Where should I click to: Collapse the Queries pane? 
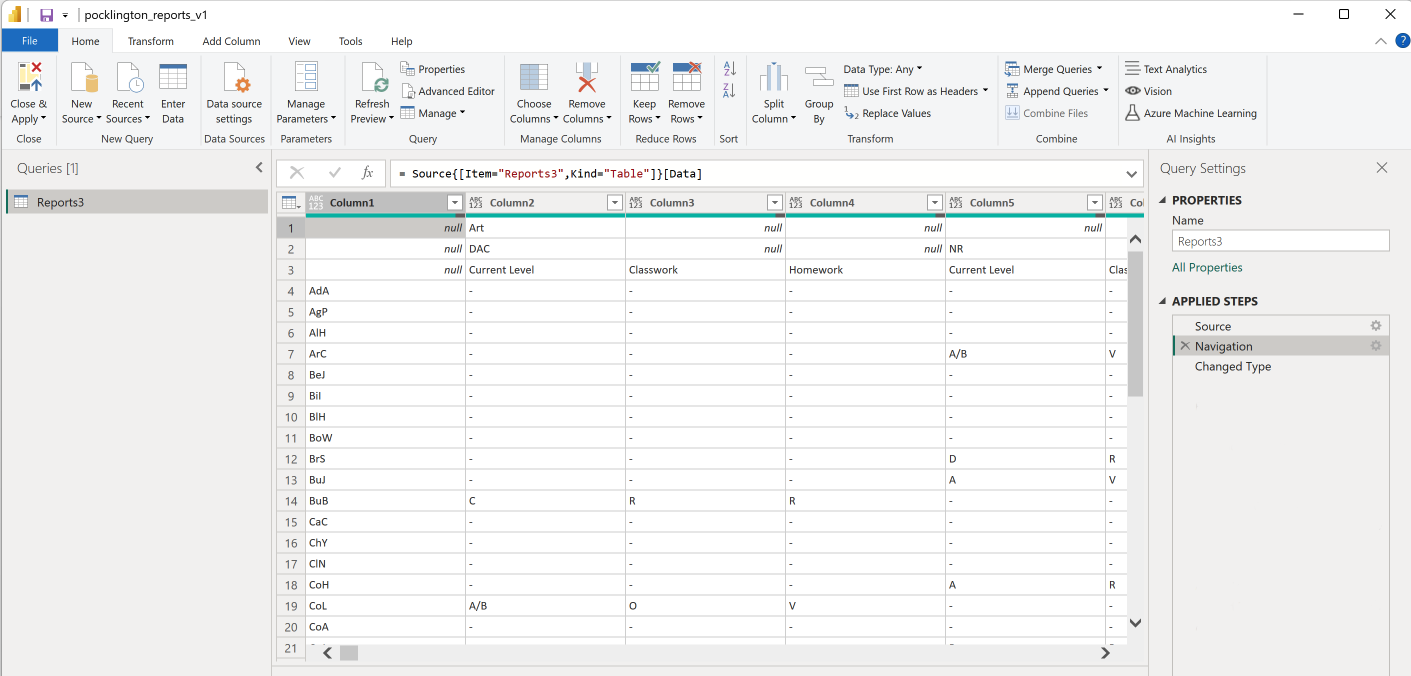259,168
